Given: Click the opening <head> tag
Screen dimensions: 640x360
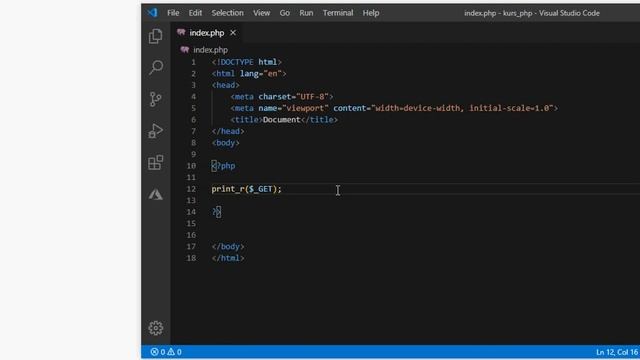Looking at the screenshot, I should [x=226, y=85].
